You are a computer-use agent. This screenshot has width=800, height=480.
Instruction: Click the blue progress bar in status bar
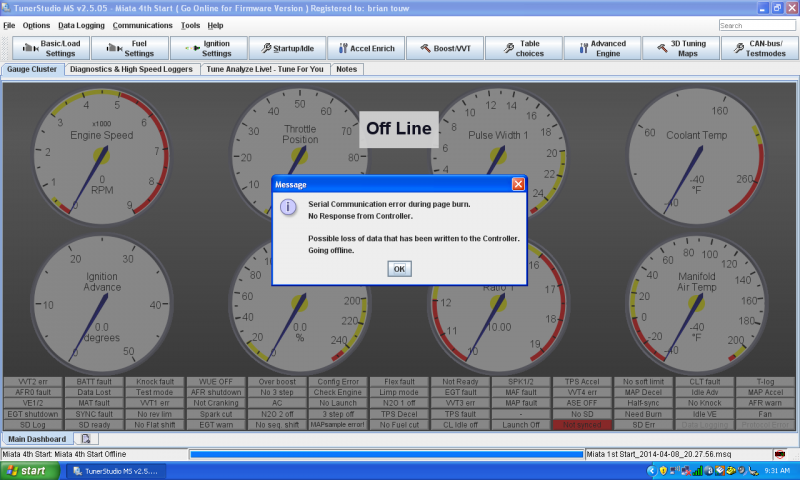[x=387, y=454]
